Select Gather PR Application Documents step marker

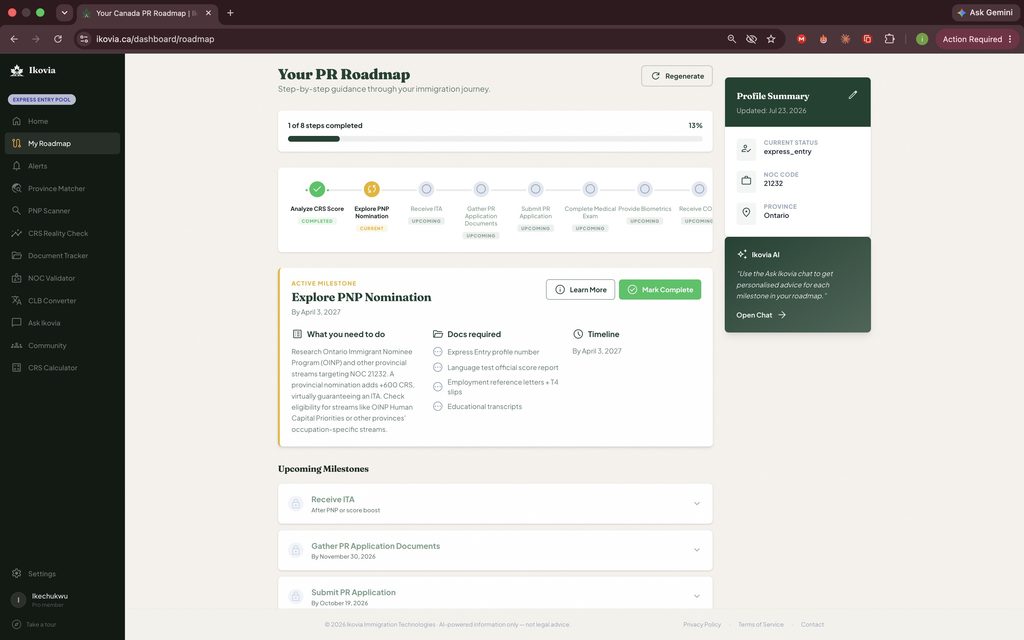coord(481,189)
